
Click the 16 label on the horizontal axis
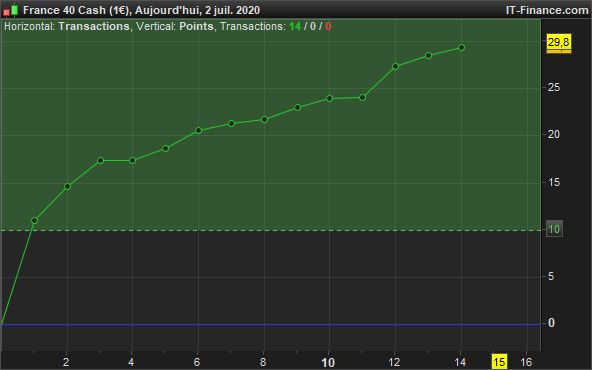(526, 362)
